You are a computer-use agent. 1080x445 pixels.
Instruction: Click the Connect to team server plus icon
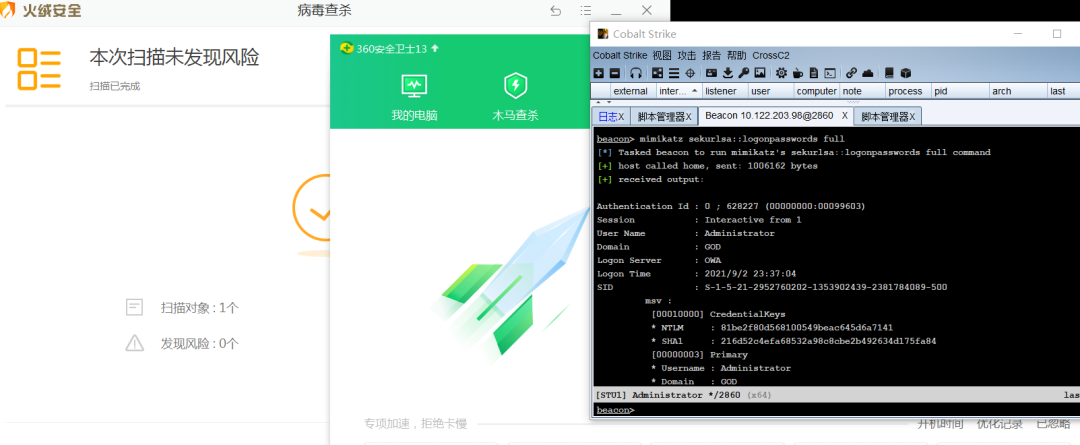[598, 72]
